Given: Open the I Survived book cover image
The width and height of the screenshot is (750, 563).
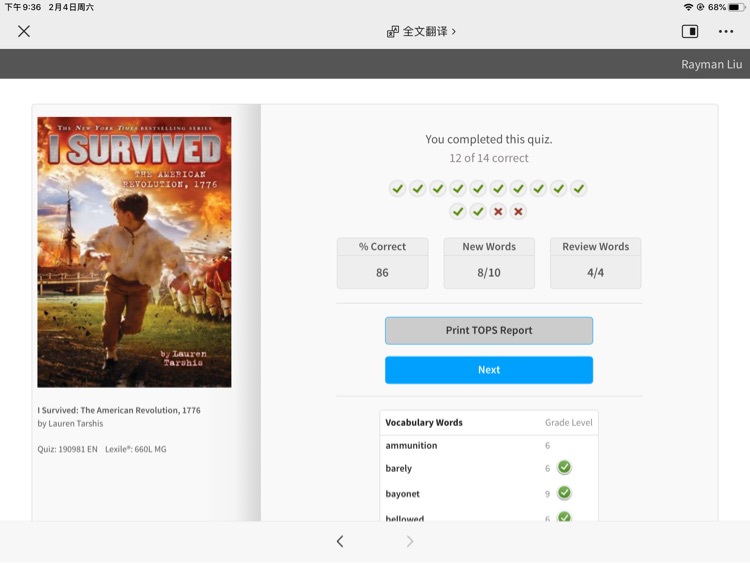Looking at the screenshot, I should click(134, 252).
